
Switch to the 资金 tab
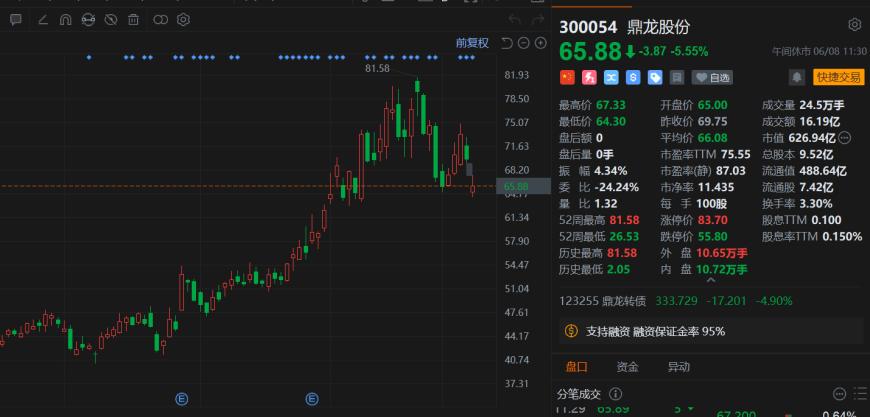pyautogui.click(x=628, y=367)
